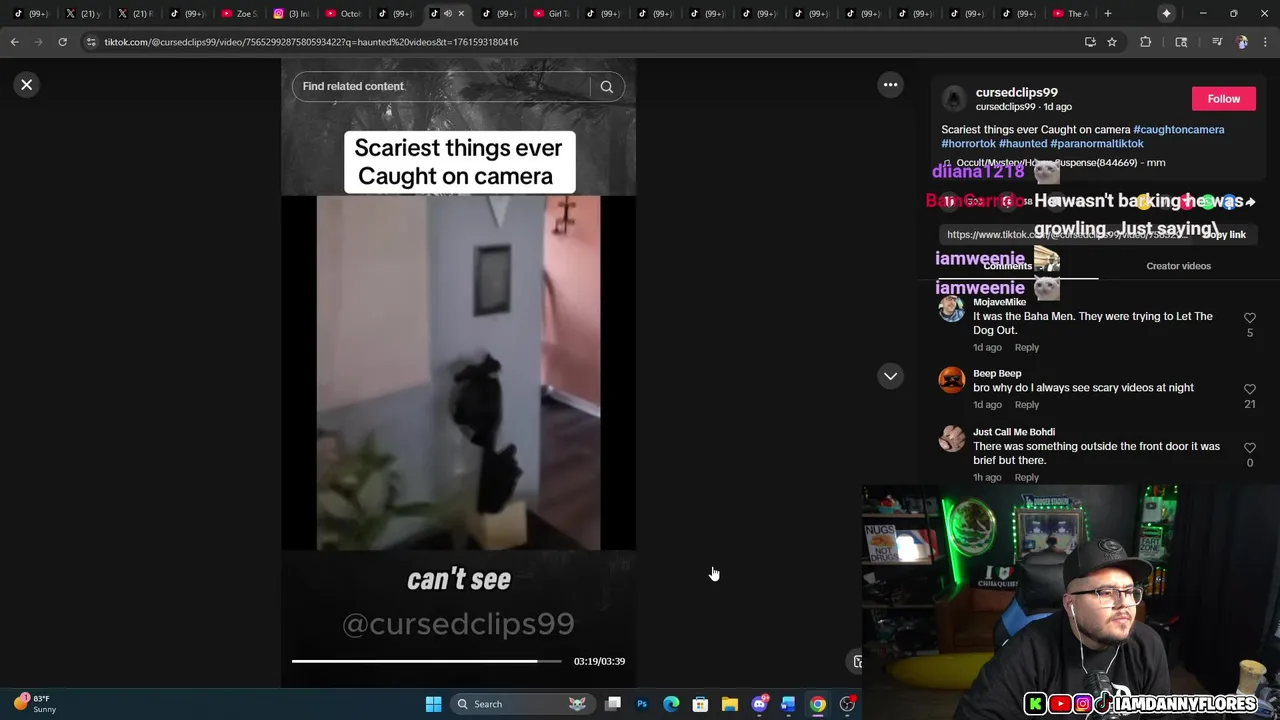Click the magnifier in Find related content

coord(606,87)
